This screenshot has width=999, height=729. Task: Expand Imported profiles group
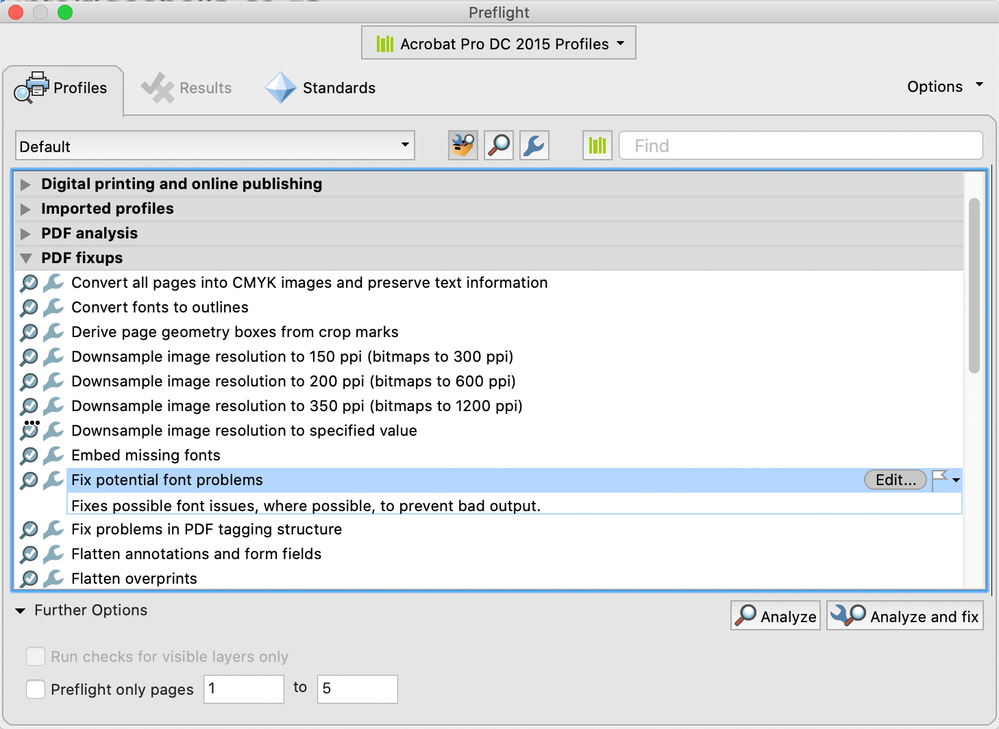[x=25, y=209]
